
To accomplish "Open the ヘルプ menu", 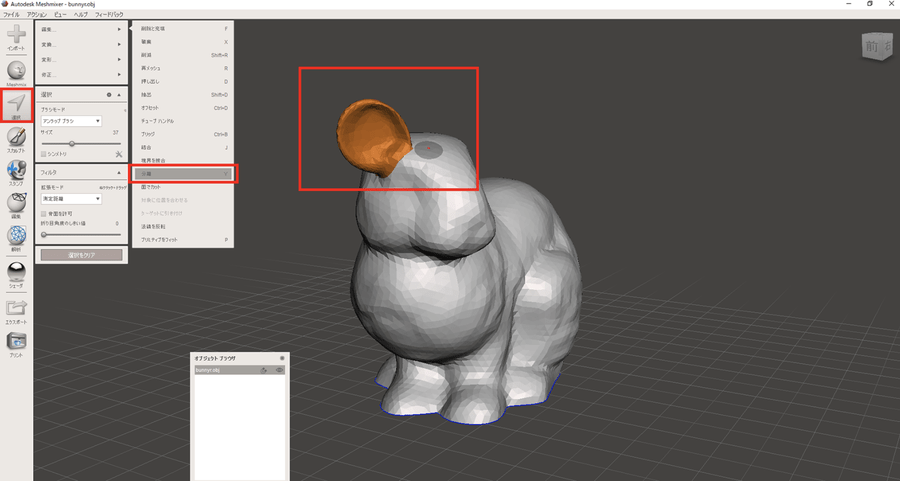I will coord(81,14).
